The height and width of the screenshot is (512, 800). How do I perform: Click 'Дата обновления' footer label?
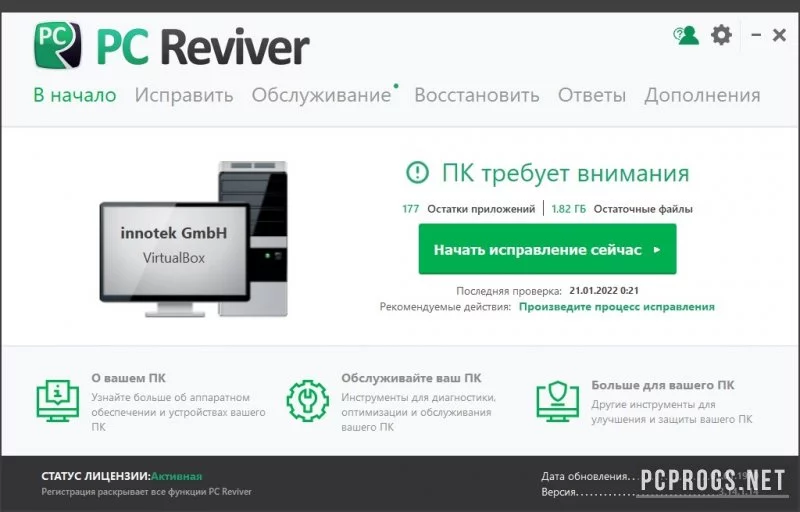585,476
